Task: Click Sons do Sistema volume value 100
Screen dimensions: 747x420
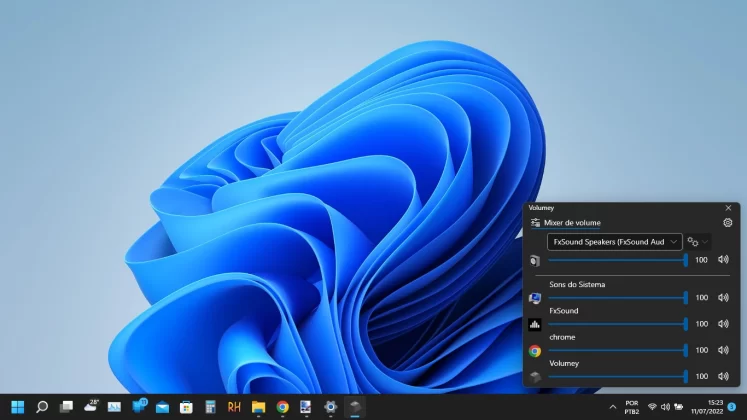Action: [701, 298]
